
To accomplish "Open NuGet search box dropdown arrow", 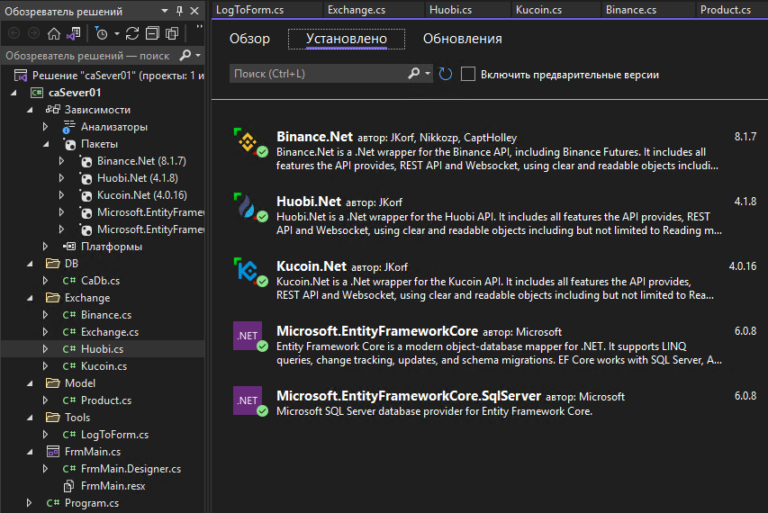I will point(428,73).
